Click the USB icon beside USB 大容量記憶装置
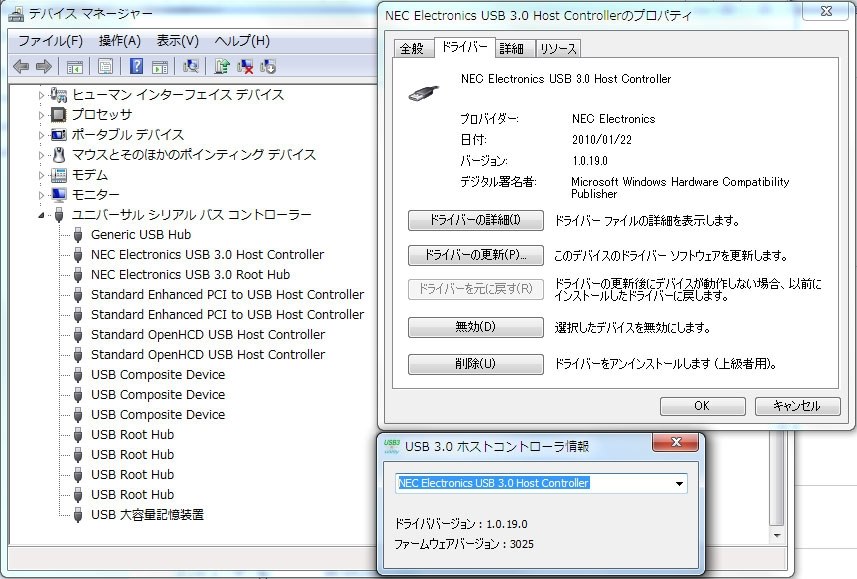This screenshot has width=857, height=579. [78, 515]
